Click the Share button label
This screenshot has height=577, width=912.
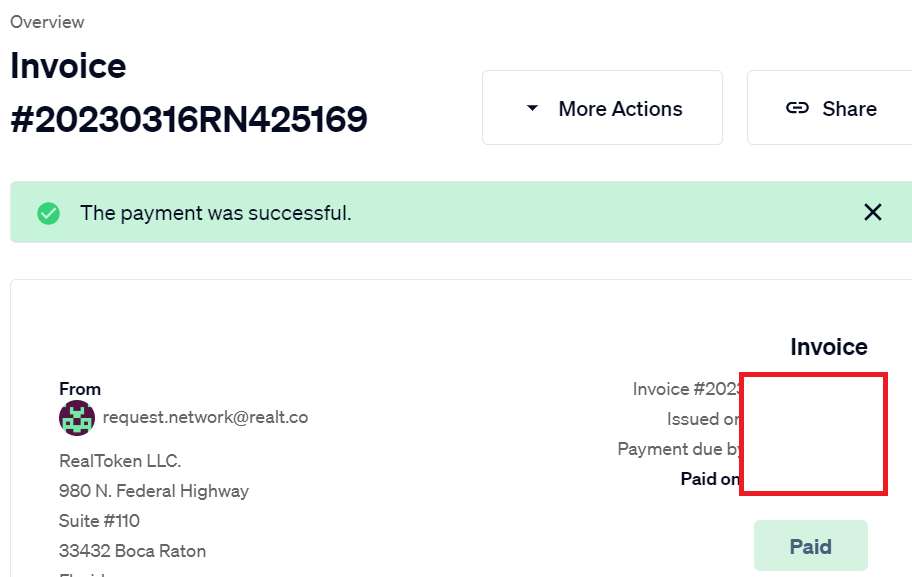click(x=849, y=109)
